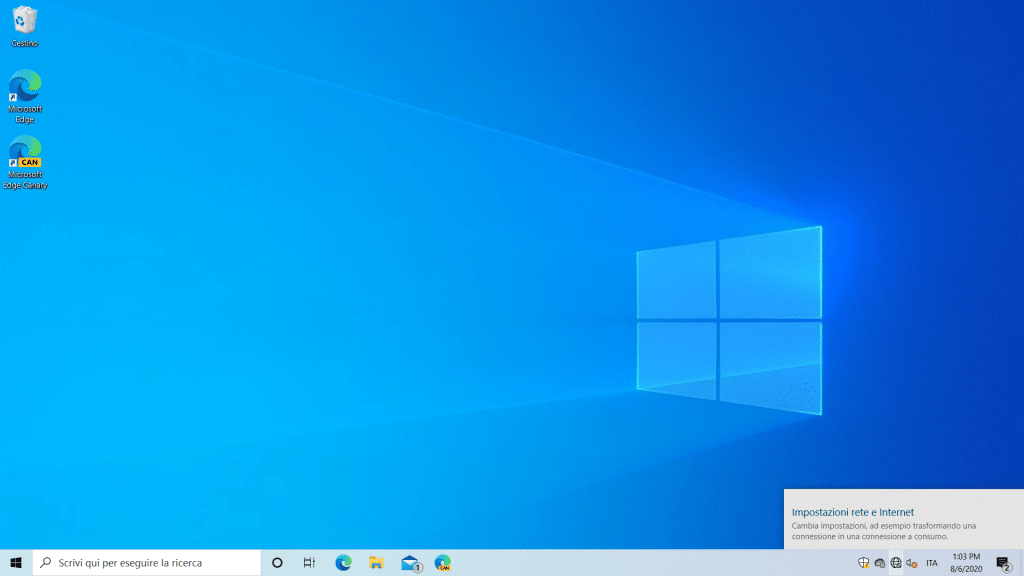Click the Windows Security shield tray icon
The image size is (1024, 576).
[864, 563]
